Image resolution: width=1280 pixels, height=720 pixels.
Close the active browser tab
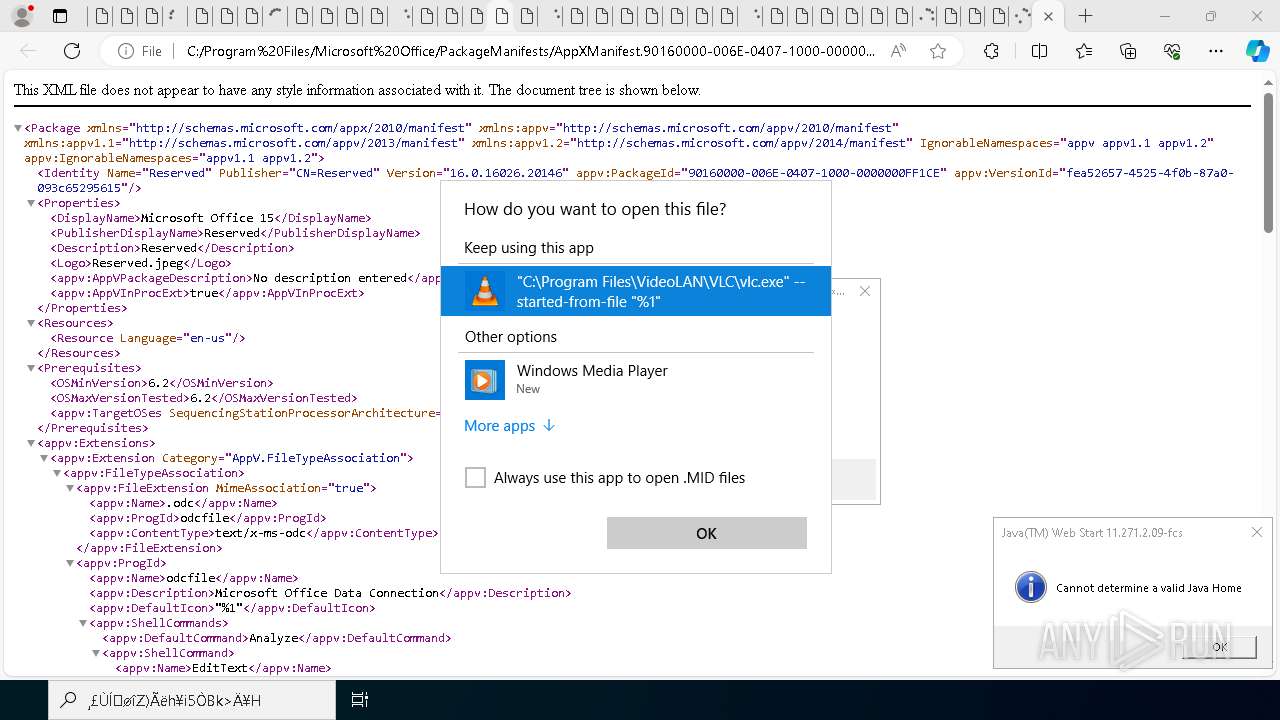[x=1048, y=16]
